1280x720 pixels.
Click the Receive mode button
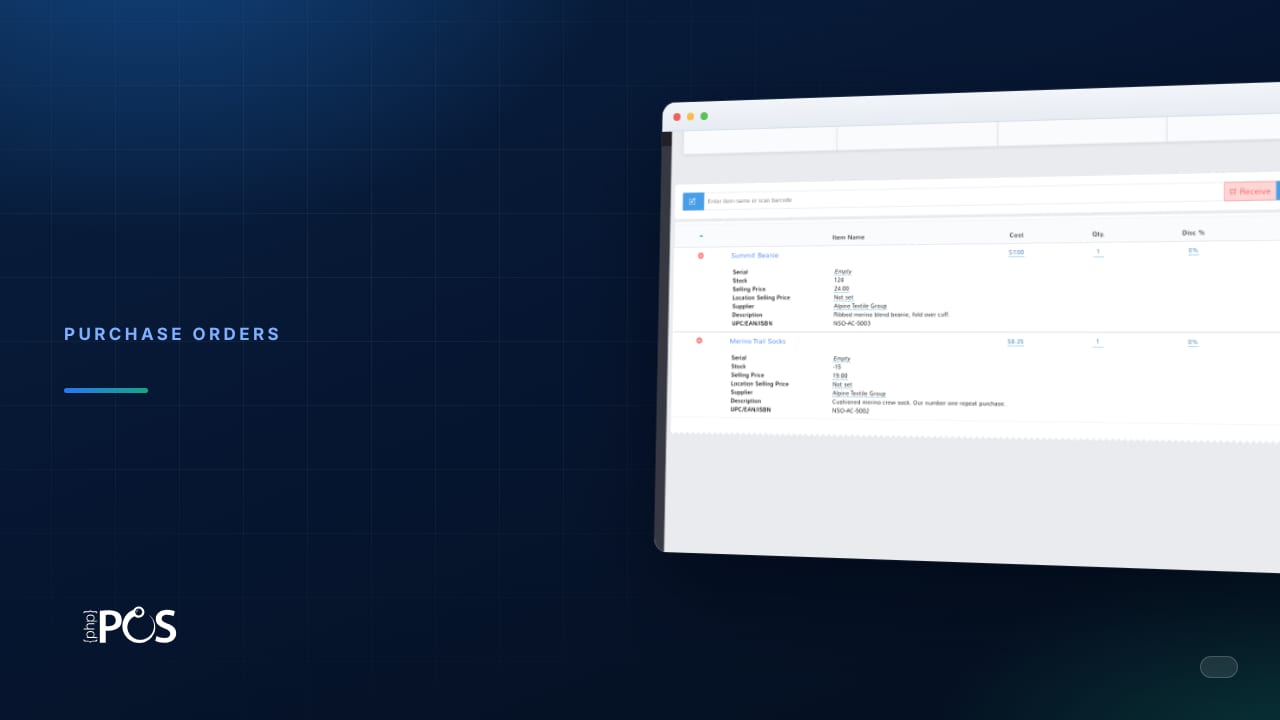tap(1250, 191)
